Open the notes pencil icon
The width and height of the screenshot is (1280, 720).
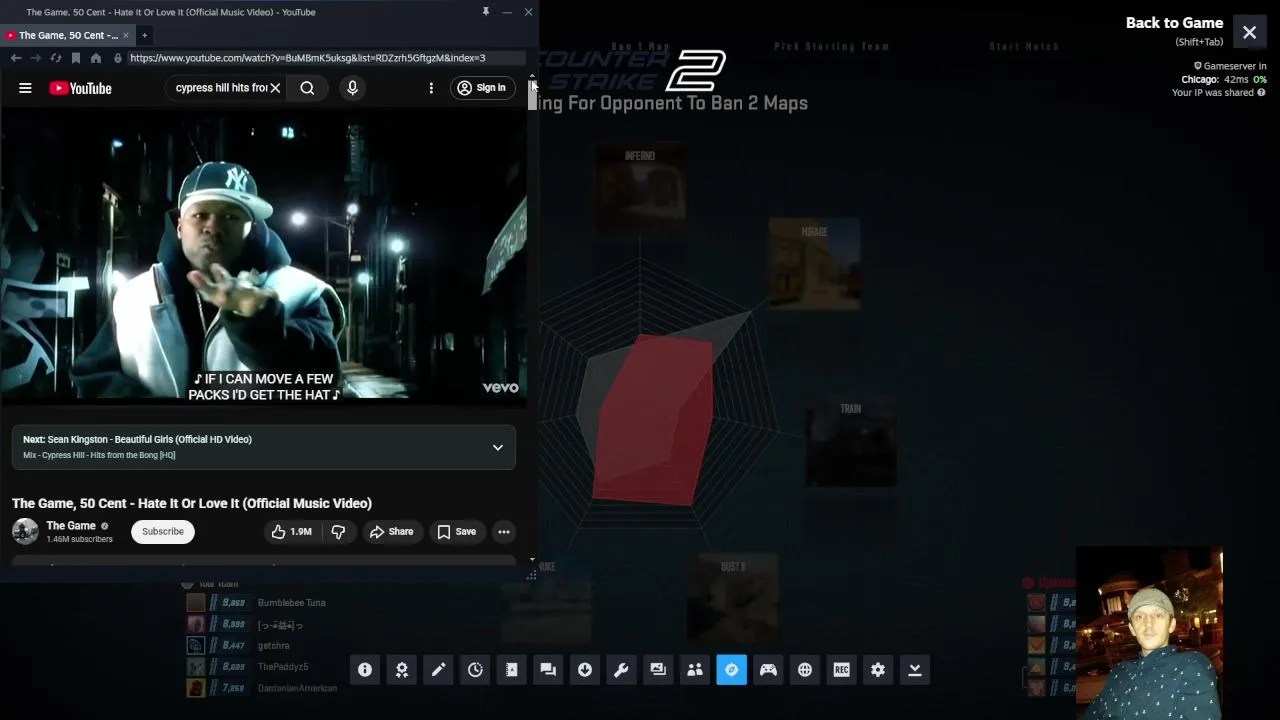point(438,670)
